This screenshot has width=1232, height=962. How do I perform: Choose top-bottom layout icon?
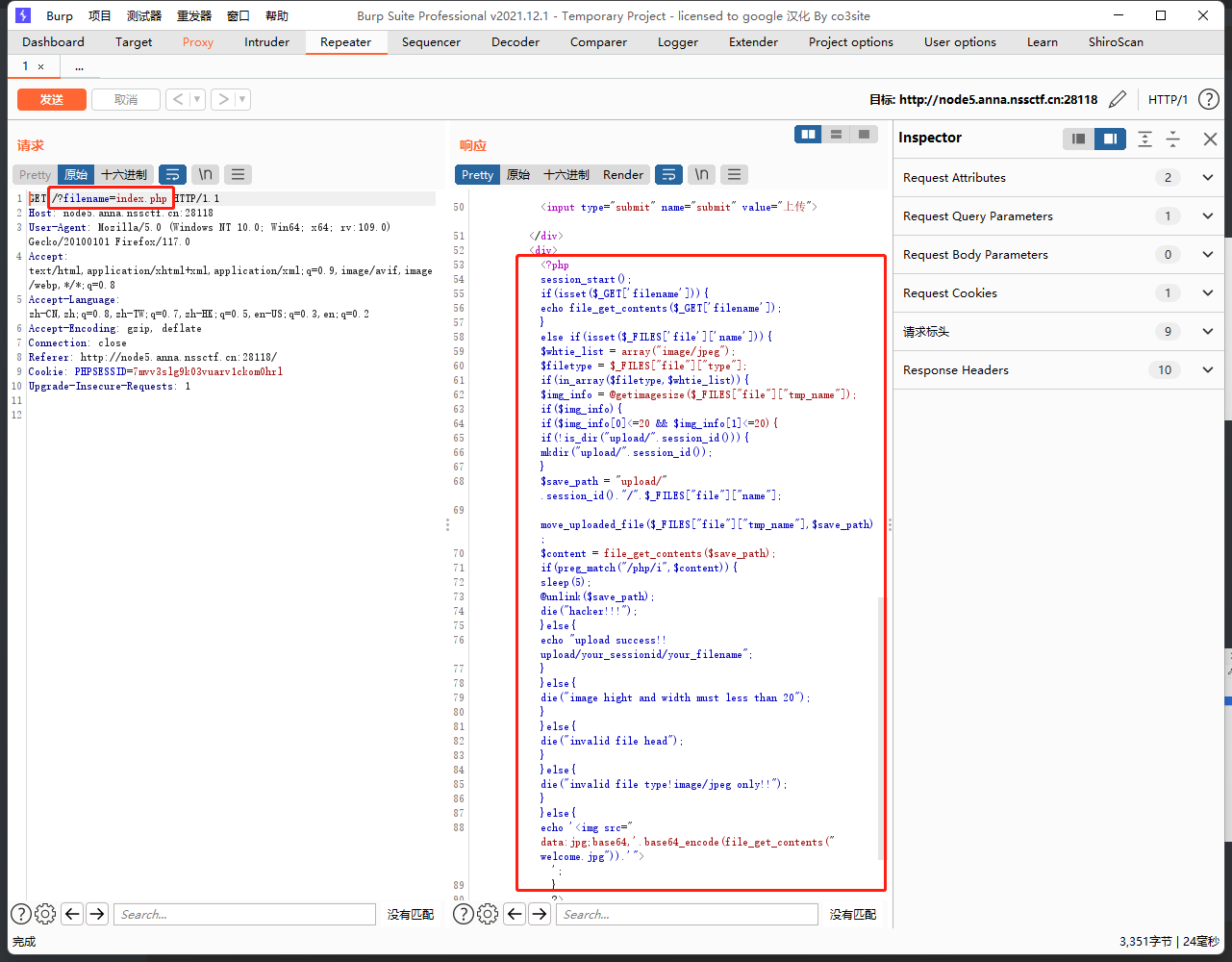pyautogui.click(x=837, y=135)
